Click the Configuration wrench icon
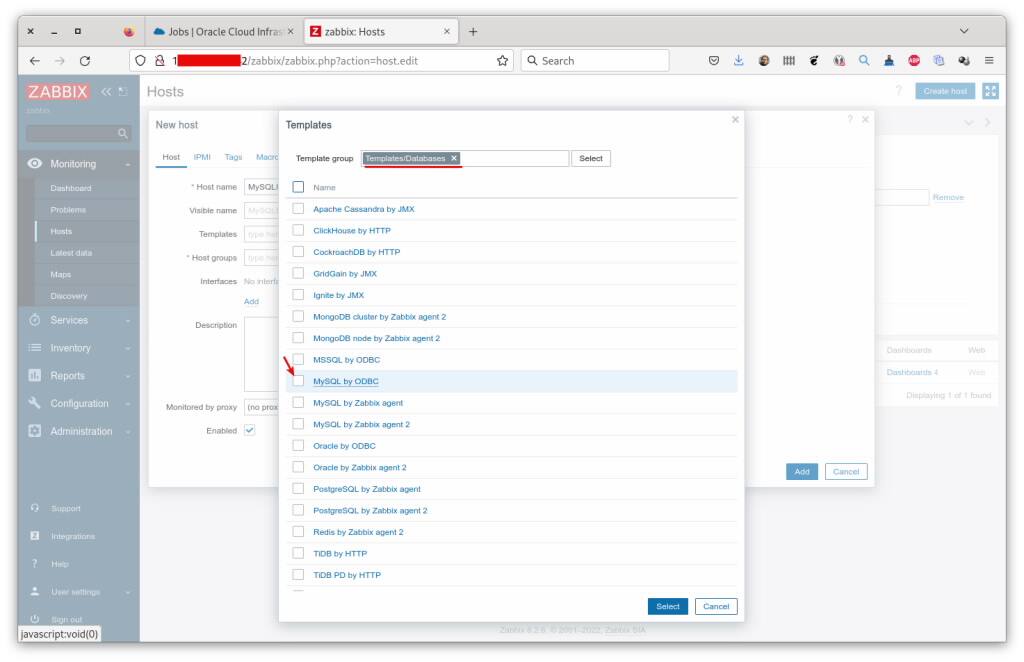Image resolution: width=1024 pixels, height=662 pixels. tap(35, 403)
